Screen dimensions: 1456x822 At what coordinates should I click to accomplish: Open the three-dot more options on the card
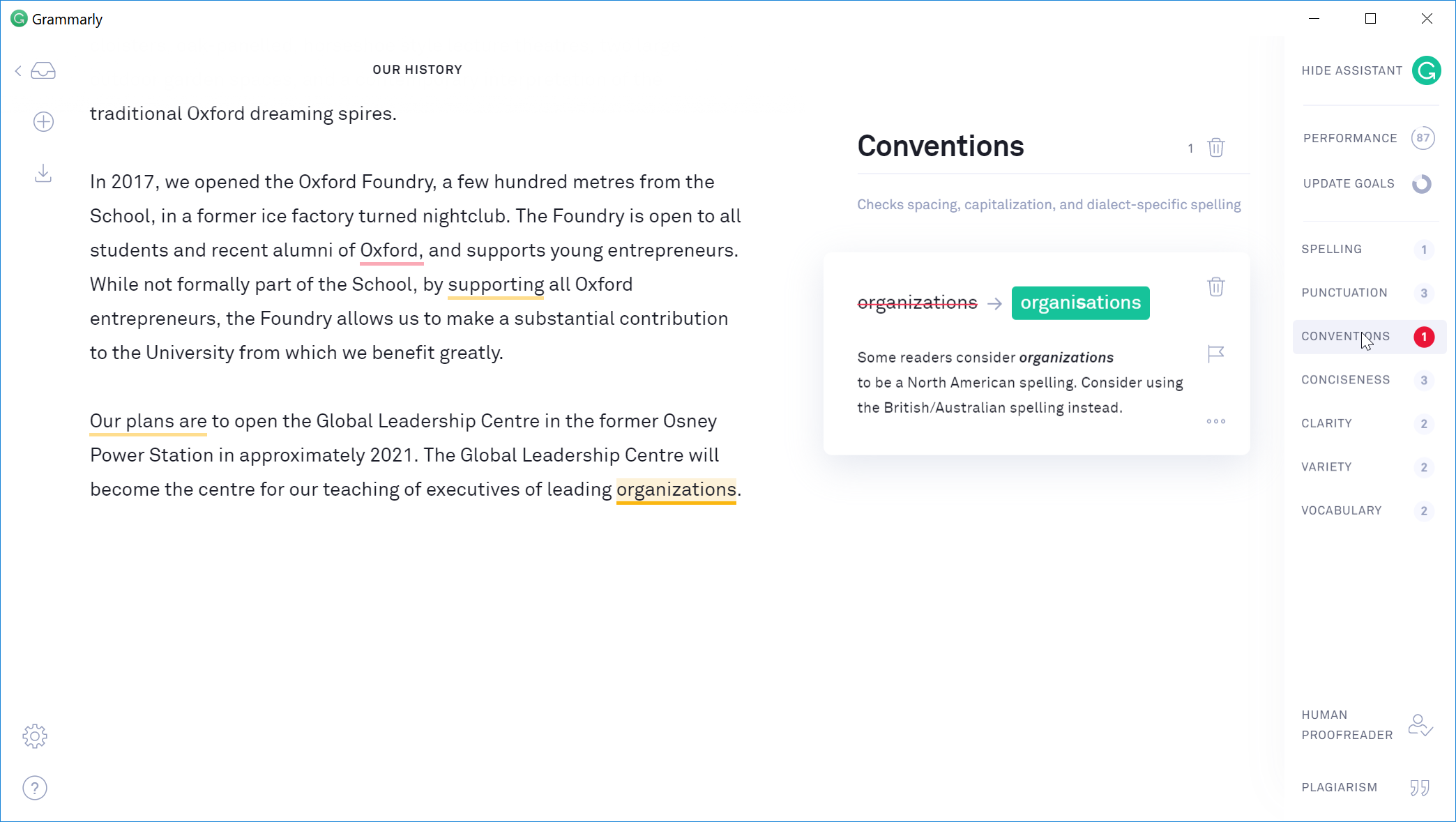[1216, 421]
